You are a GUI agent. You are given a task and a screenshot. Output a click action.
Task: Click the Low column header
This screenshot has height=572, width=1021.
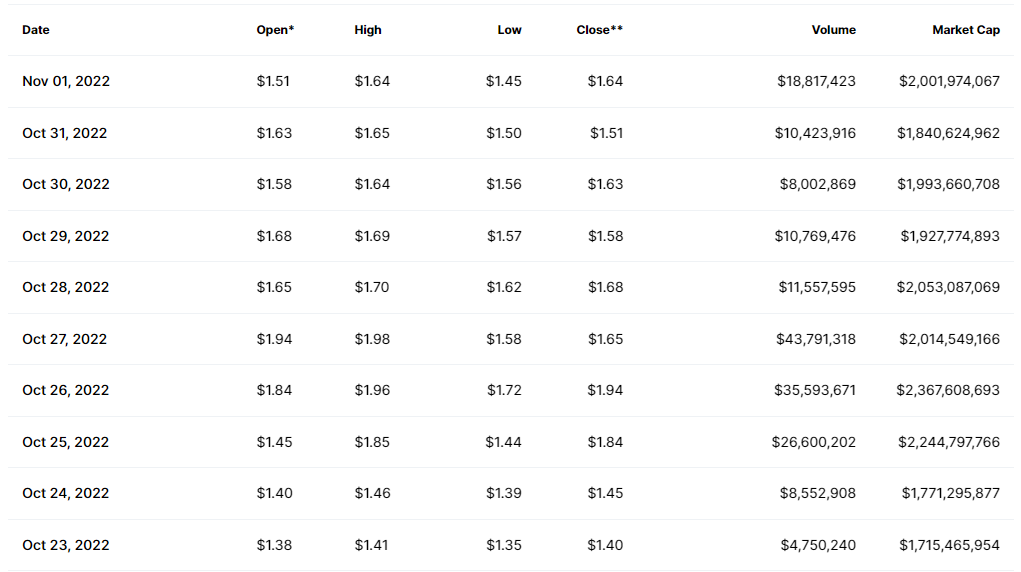(509, 30)
